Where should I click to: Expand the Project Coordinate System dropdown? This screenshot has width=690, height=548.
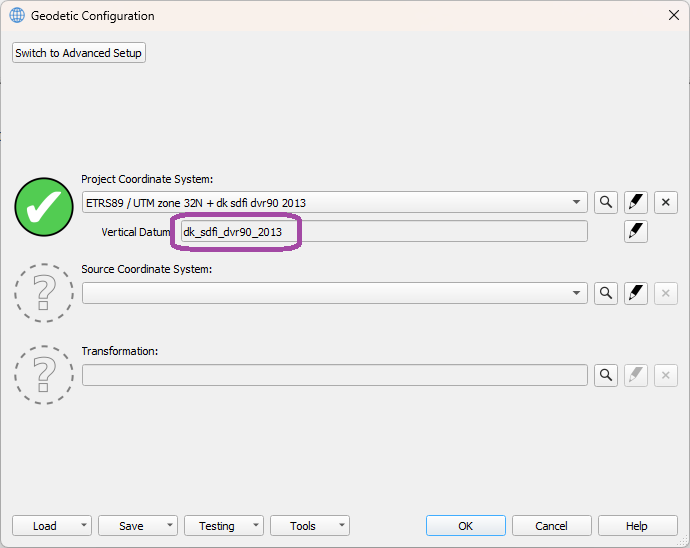(x=577, y=203)
